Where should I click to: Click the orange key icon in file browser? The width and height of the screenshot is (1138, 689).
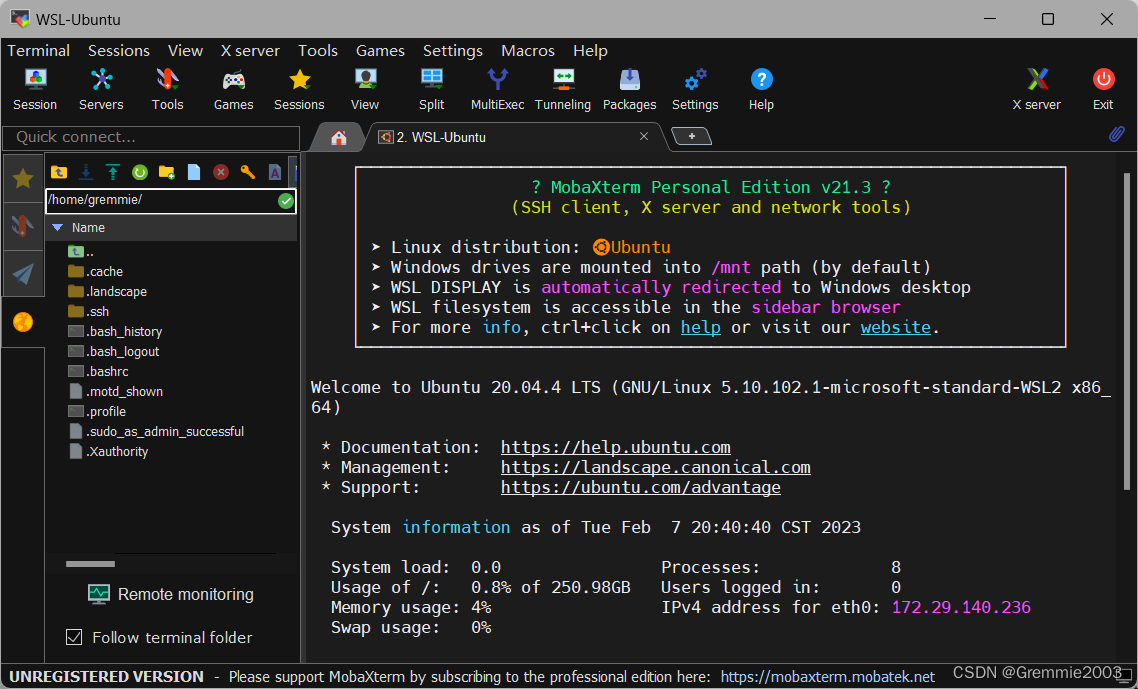coord(248,172)
